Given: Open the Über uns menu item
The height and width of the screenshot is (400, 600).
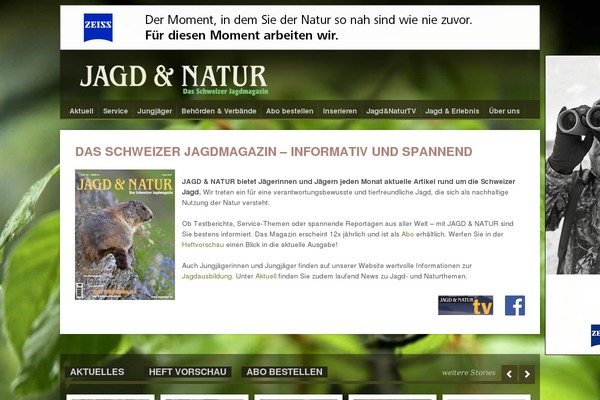Looking at the screenshot, I should tap(504, 111).
